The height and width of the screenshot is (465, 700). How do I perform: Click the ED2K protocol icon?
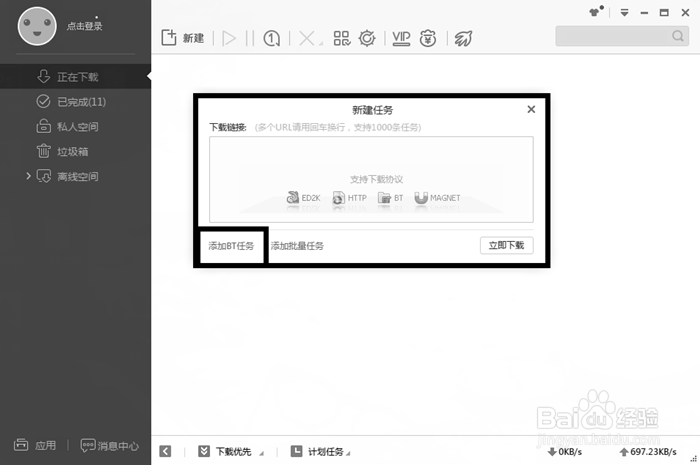293,197
